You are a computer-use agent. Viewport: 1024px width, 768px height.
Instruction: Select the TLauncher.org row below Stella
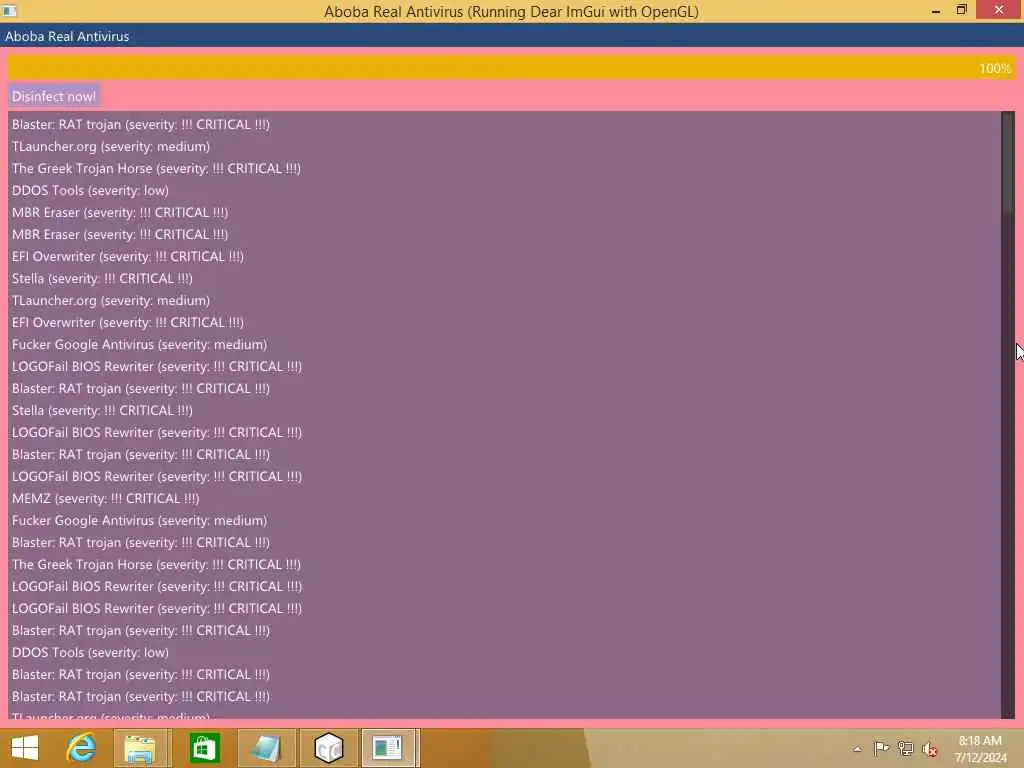pos(111,301)
